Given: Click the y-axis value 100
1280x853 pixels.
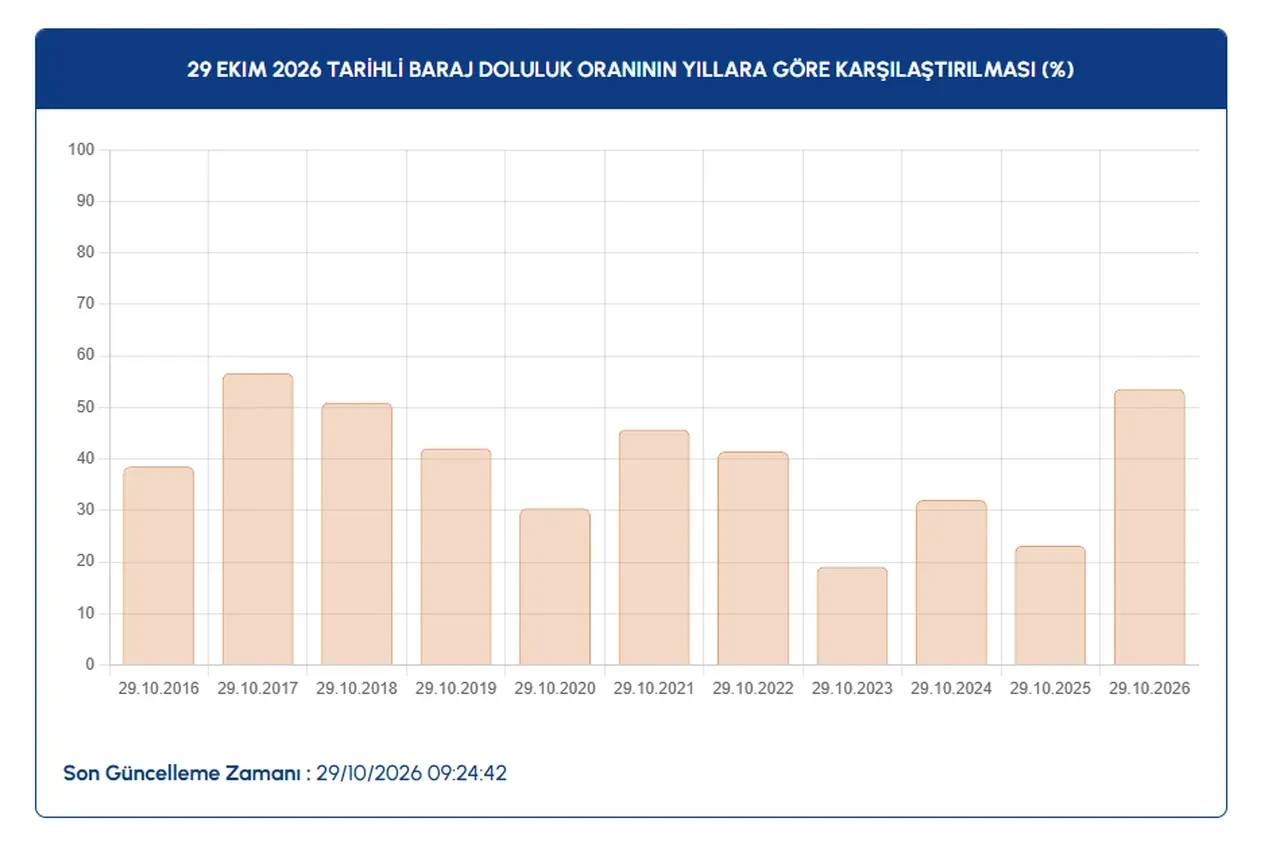Looking at the screenshot, I should 81,150.
